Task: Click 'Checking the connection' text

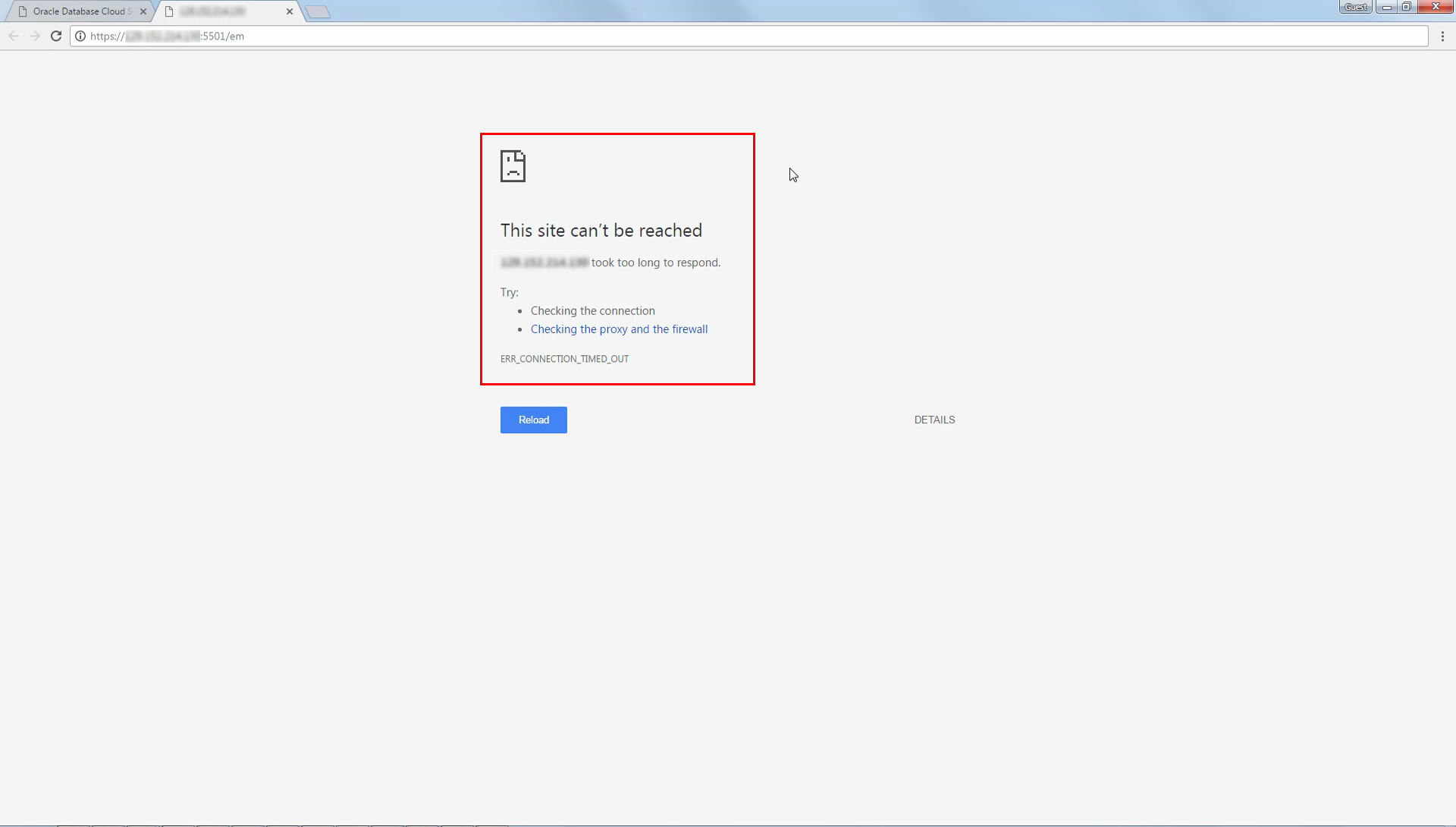Action: [593, 311]
